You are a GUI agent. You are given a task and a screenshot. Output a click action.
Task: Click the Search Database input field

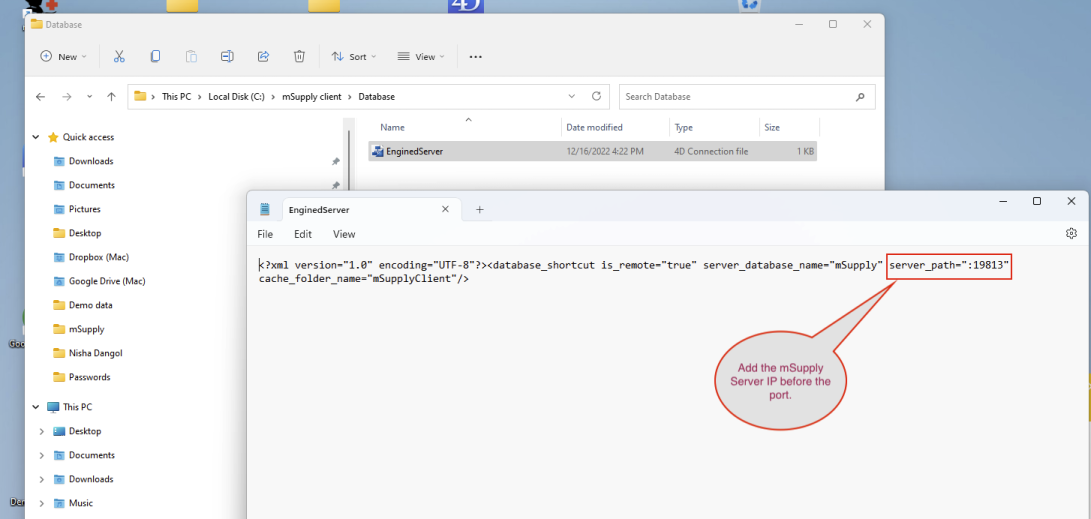[x=735, y=97]
